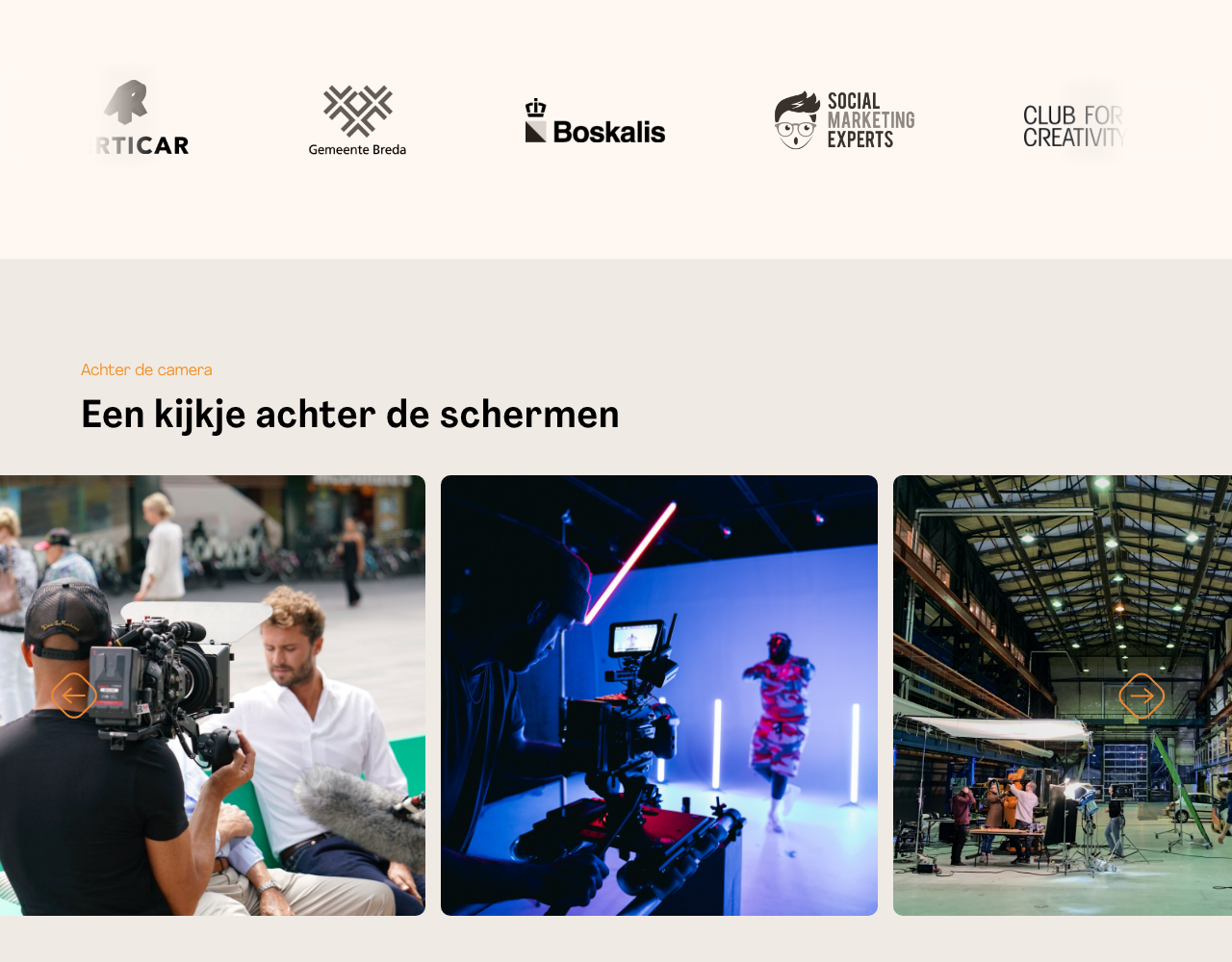Click the 'Boskalis' wordmark text
The image size is (1232, 962).
click(609, 132)
